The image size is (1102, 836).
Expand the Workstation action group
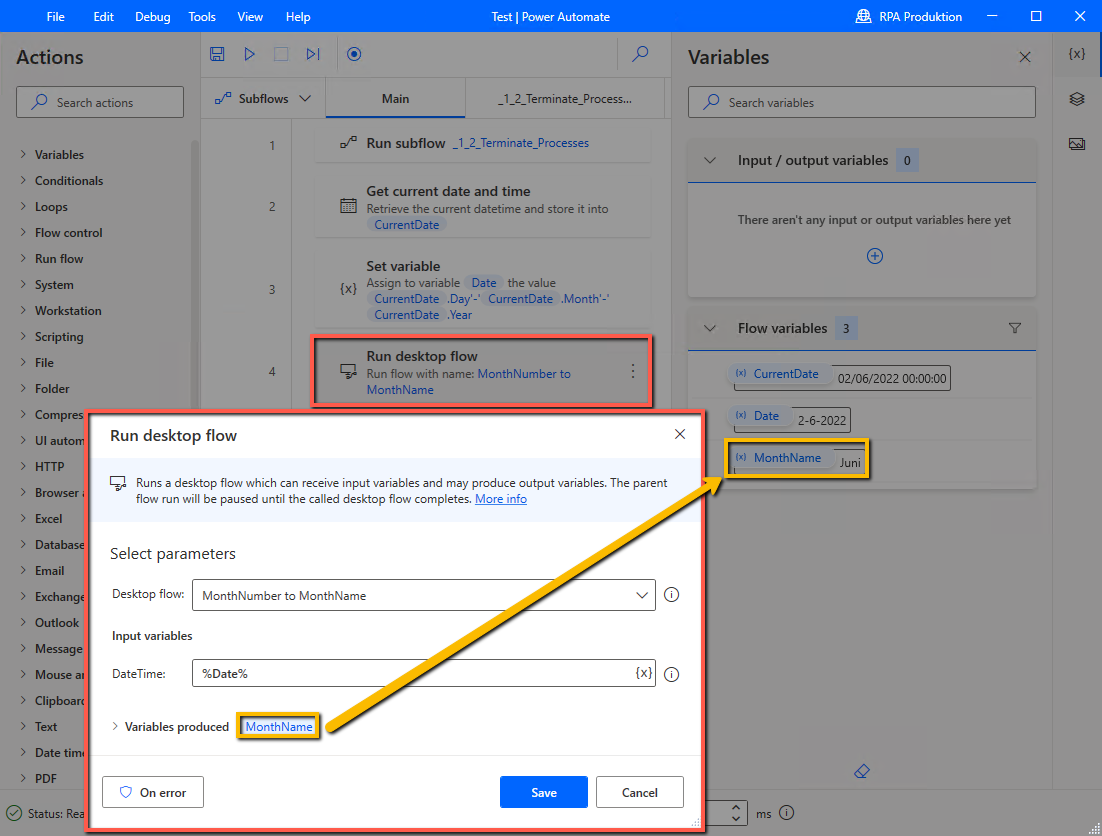[23, 310]
